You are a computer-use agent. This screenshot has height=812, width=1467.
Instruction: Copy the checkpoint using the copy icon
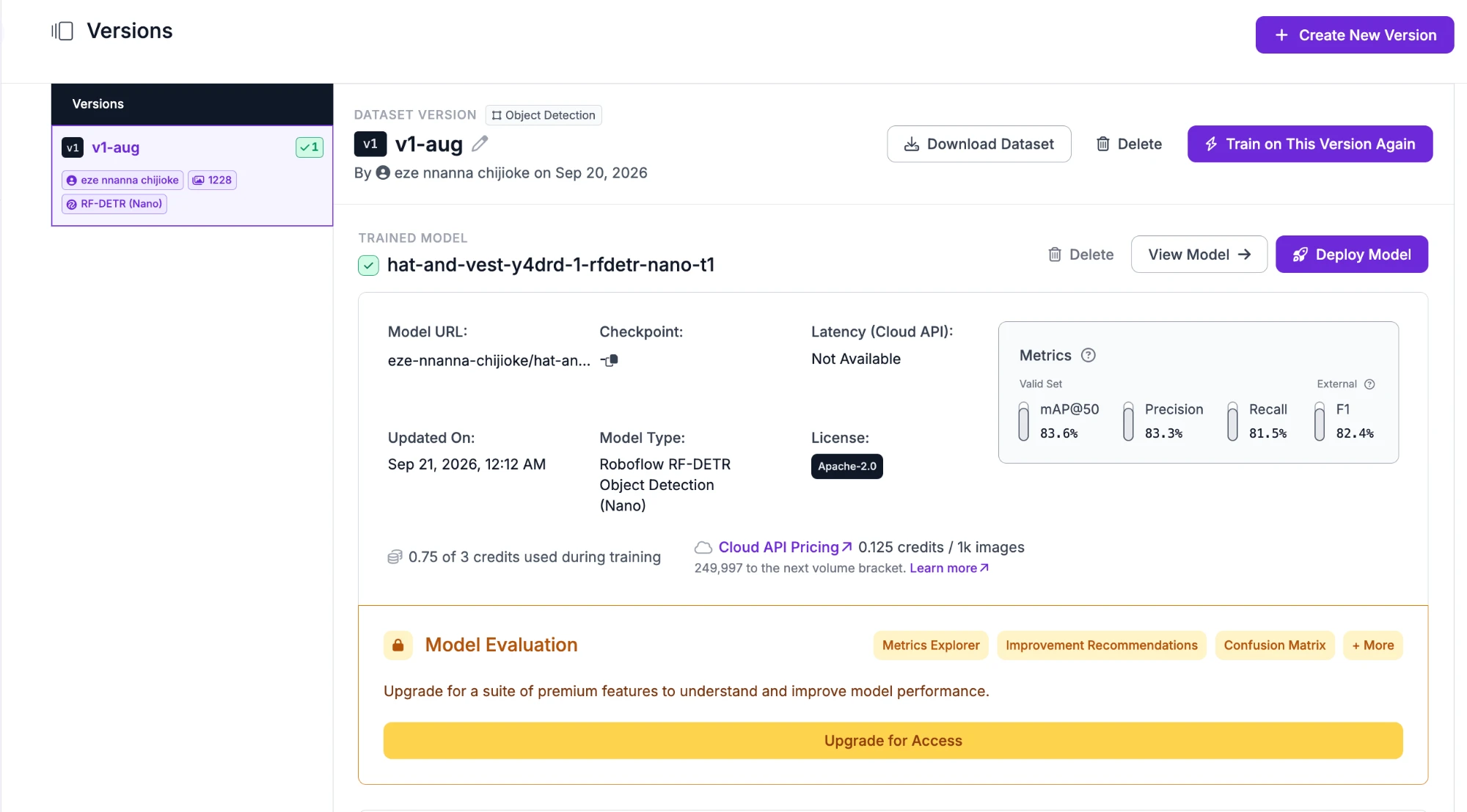tap(610, 360)
